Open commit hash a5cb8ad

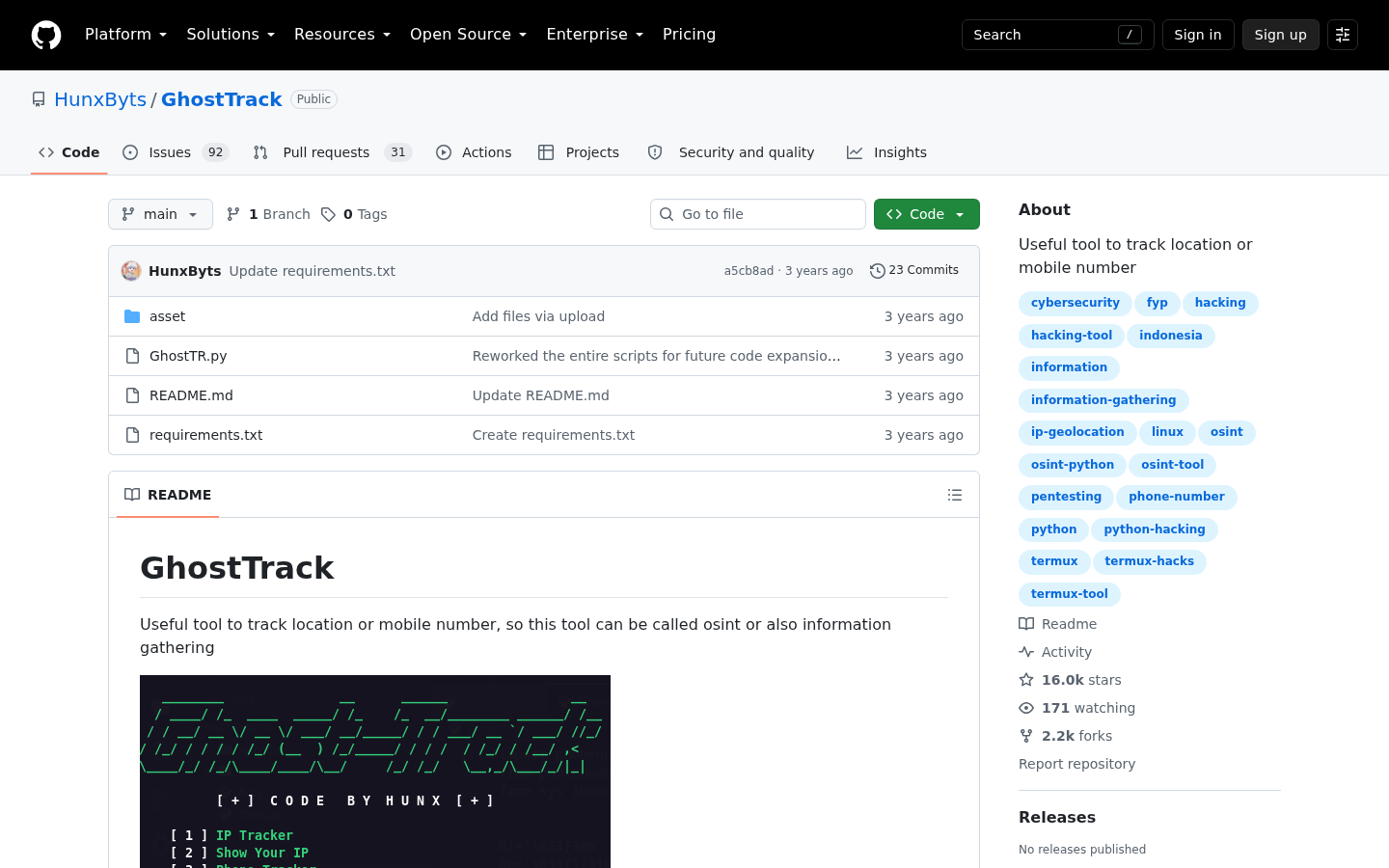point(749,271)
